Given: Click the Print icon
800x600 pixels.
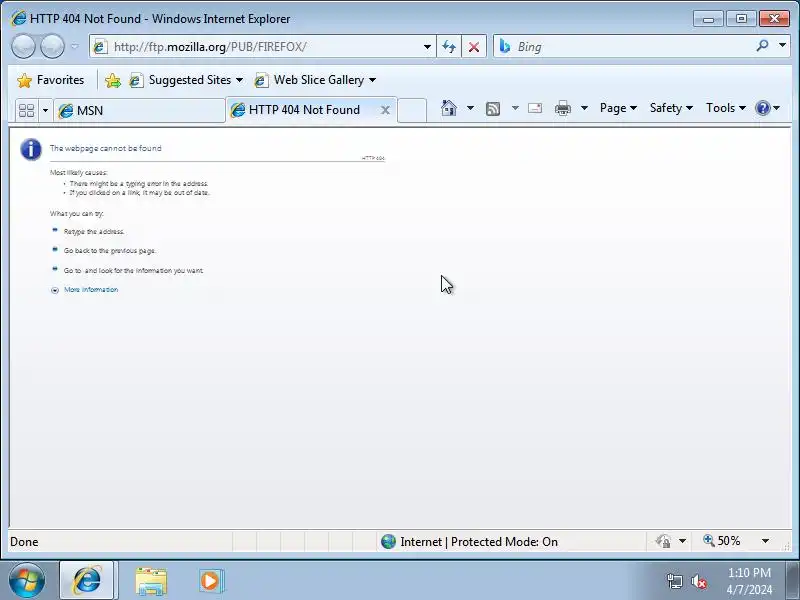Looking at the screenshot, I should (563, 108).
